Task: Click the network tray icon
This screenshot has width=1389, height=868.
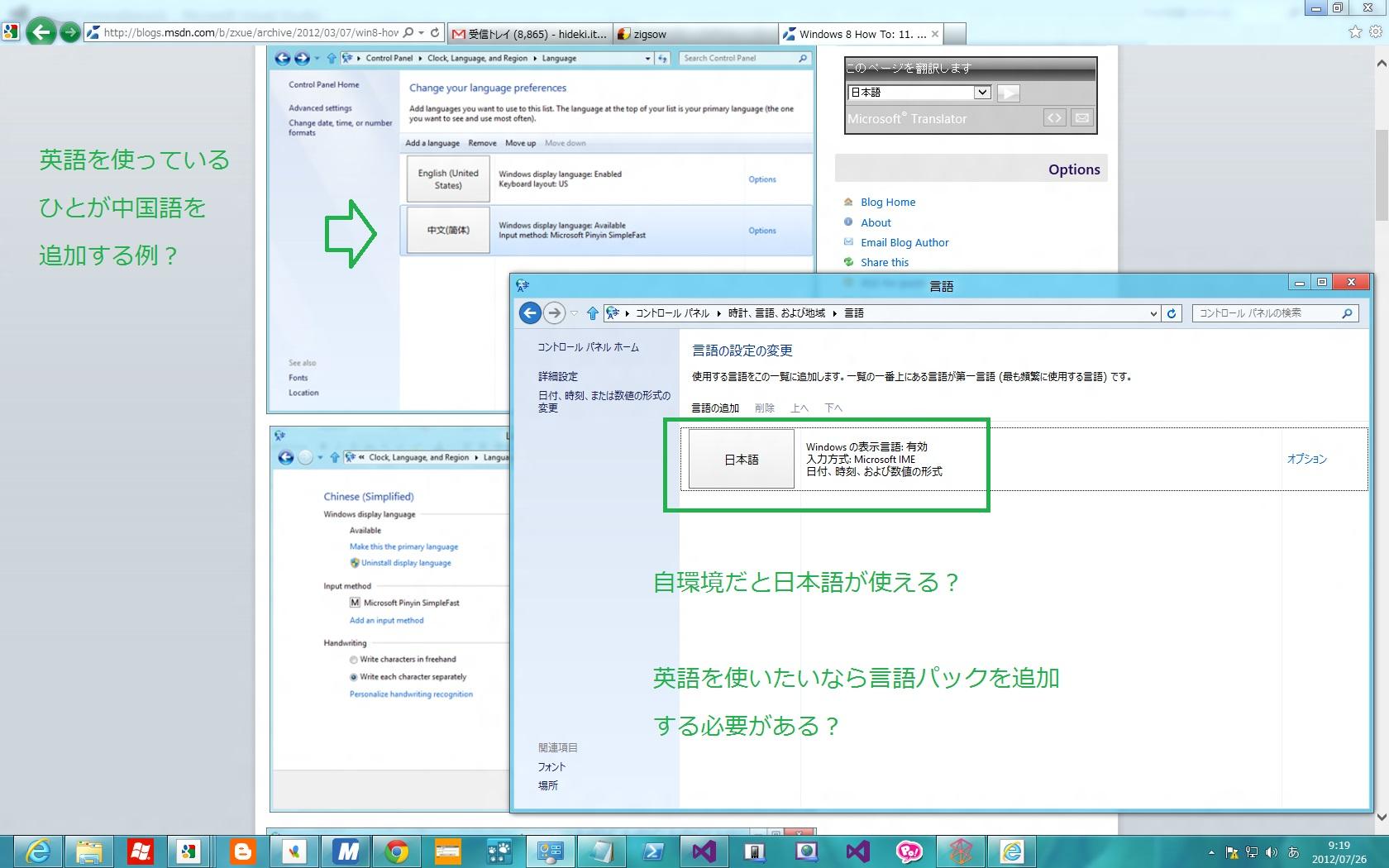Action: [x=1252, y=852]
